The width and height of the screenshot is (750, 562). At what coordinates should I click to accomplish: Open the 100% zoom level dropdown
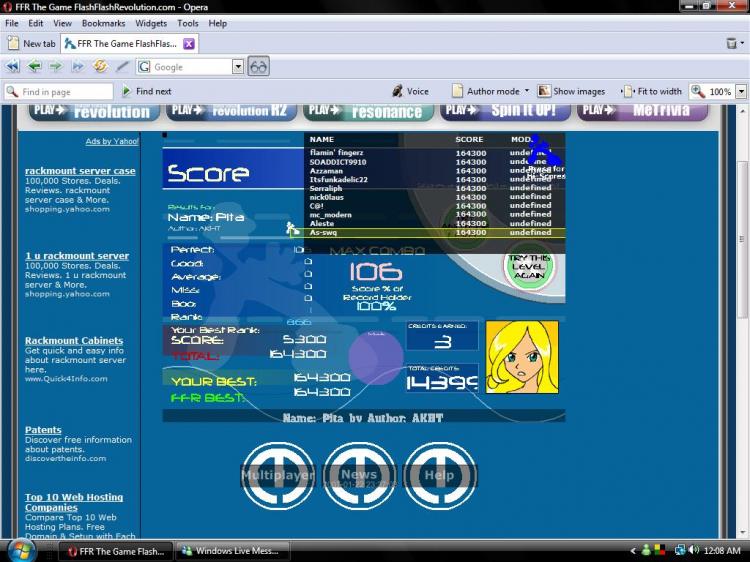741,91
